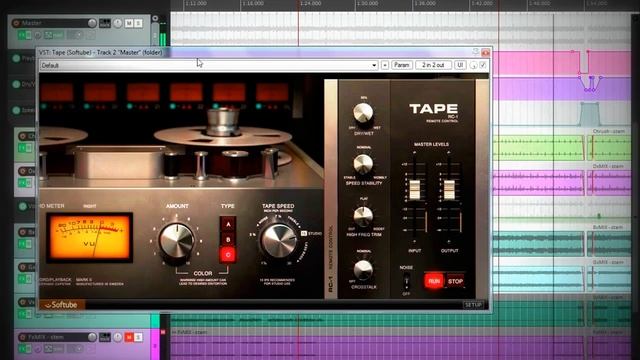Open the SETUP button at bottom right

(x=473, y=305)
